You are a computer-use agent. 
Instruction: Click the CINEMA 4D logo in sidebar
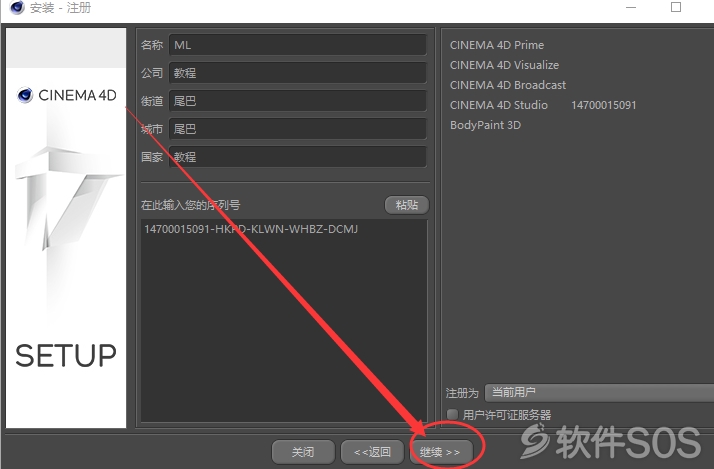(67, 95)
